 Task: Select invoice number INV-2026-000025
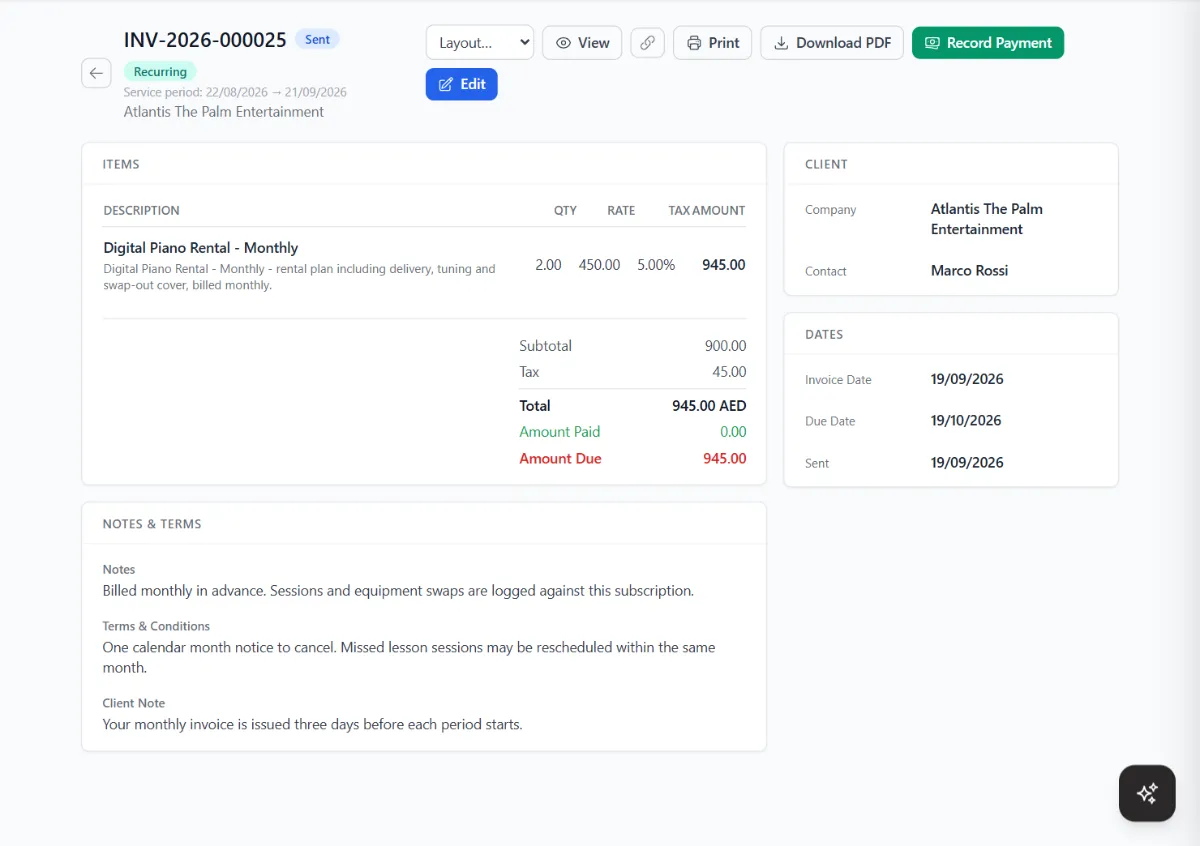tap(205, 40)
